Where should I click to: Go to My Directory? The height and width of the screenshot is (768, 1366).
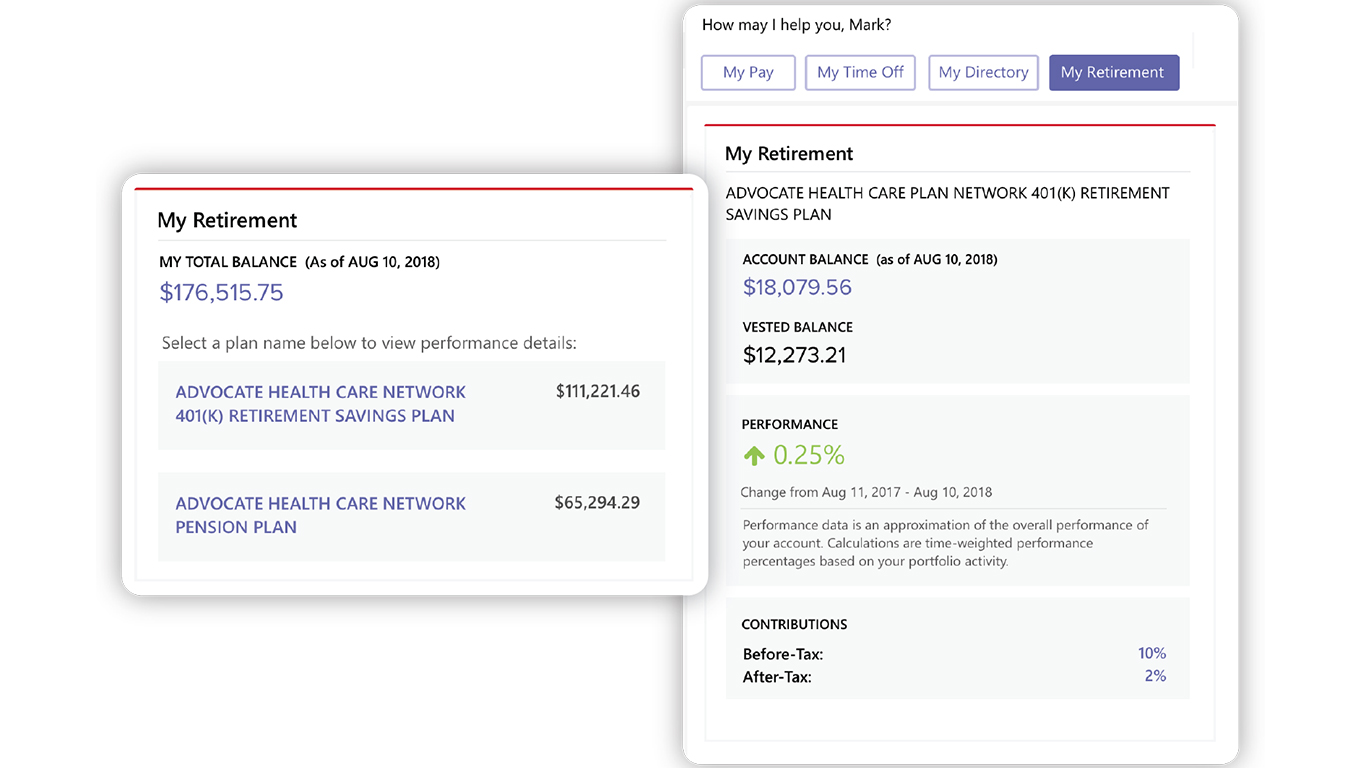[x=983, y=73]
